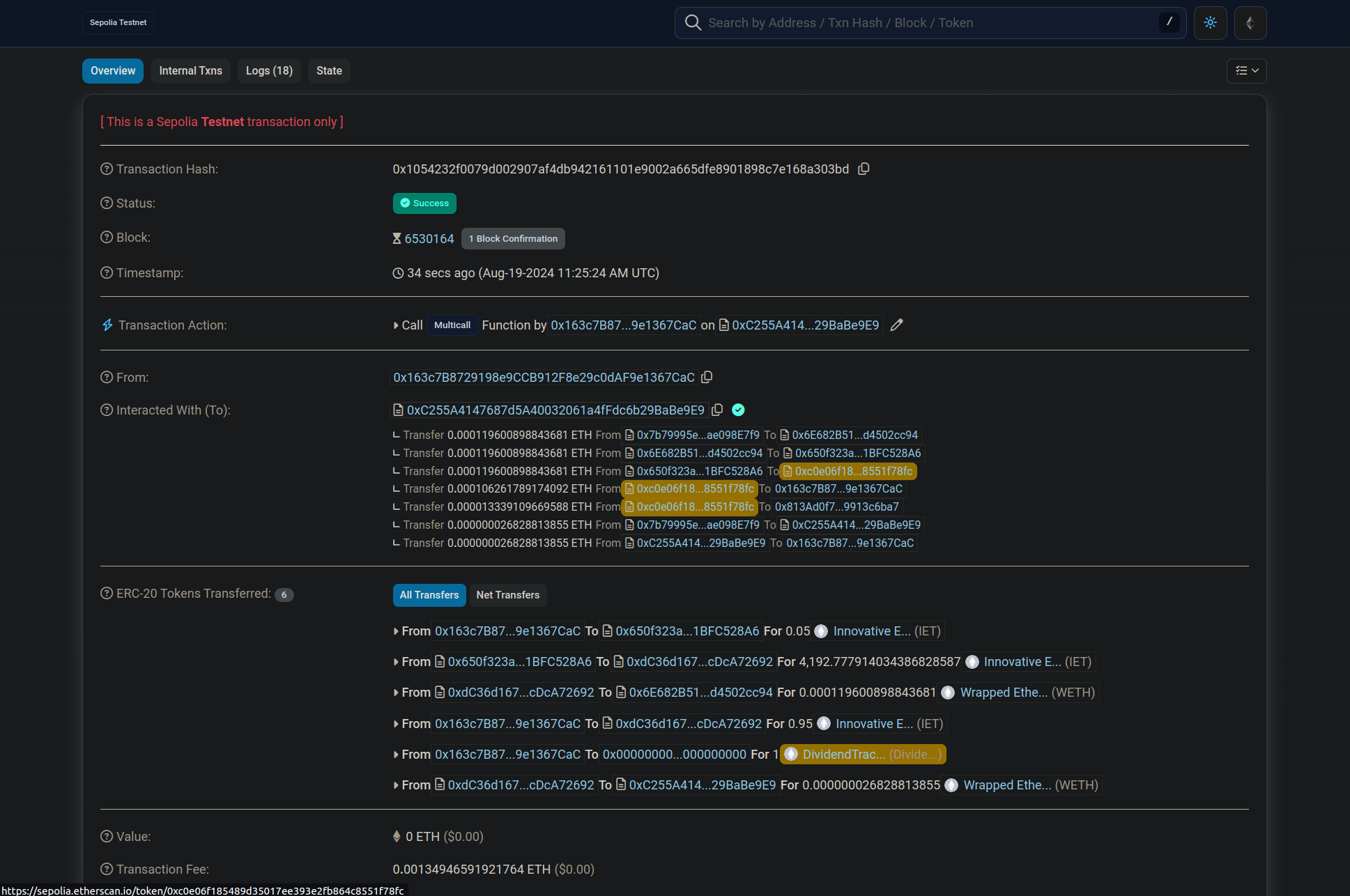Image resolution: width=1350 pixels, height=896 pixels.
Task: Click the Success status badge
Action: coord(424,203)
